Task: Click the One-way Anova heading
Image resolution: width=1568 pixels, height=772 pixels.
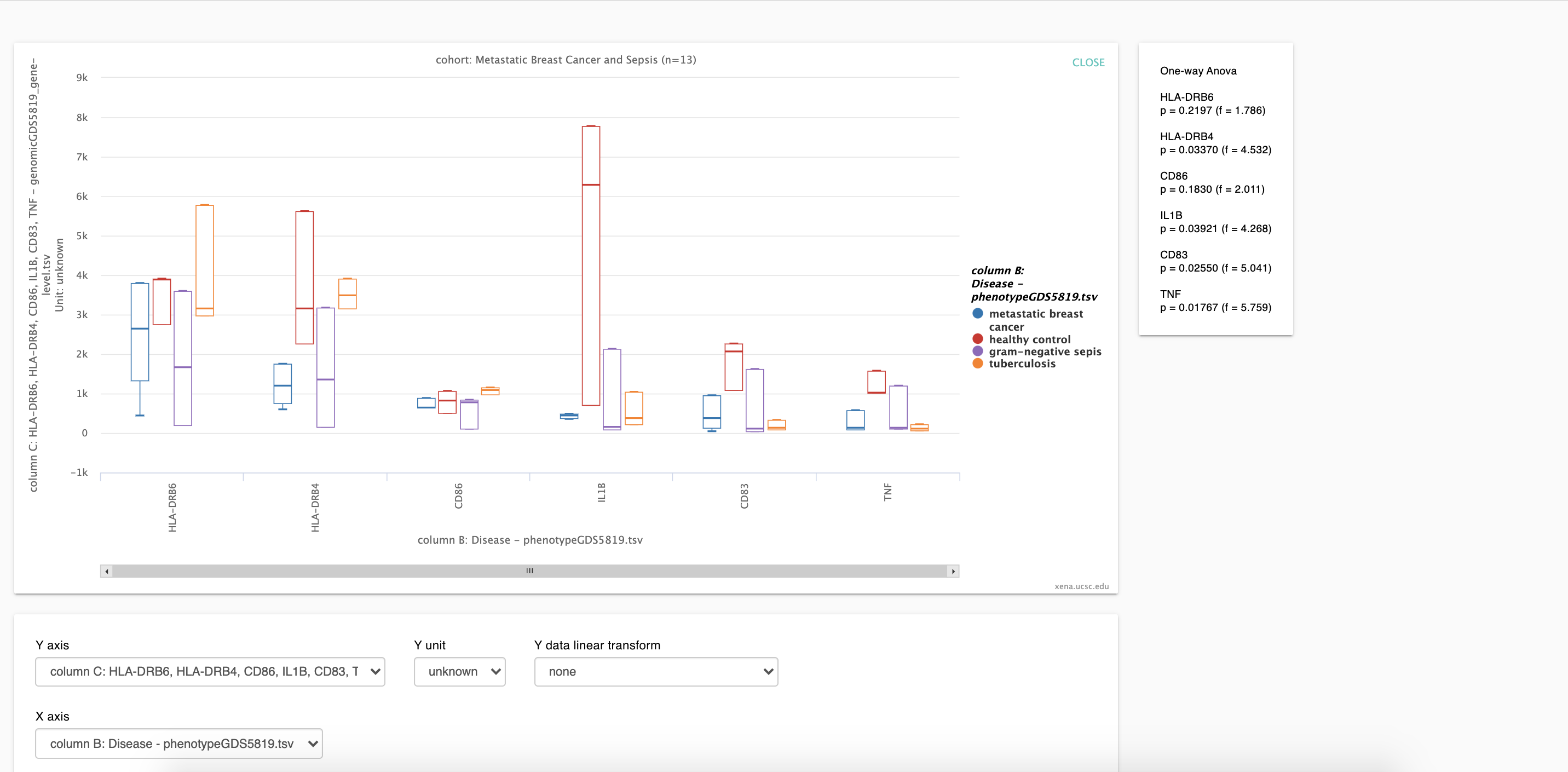Action: (1198, 71)
